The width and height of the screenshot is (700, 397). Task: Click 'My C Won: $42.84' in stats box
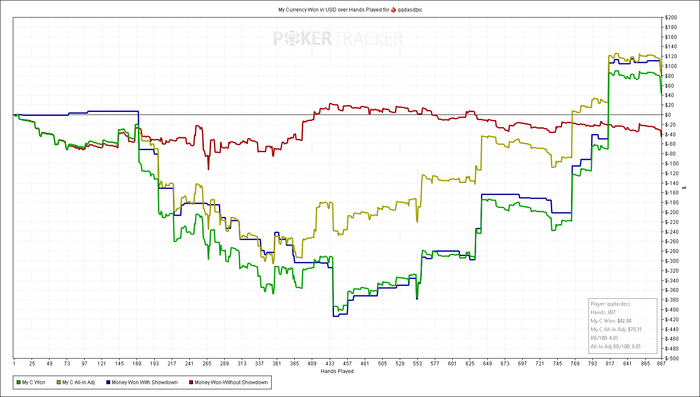point(611,321)
